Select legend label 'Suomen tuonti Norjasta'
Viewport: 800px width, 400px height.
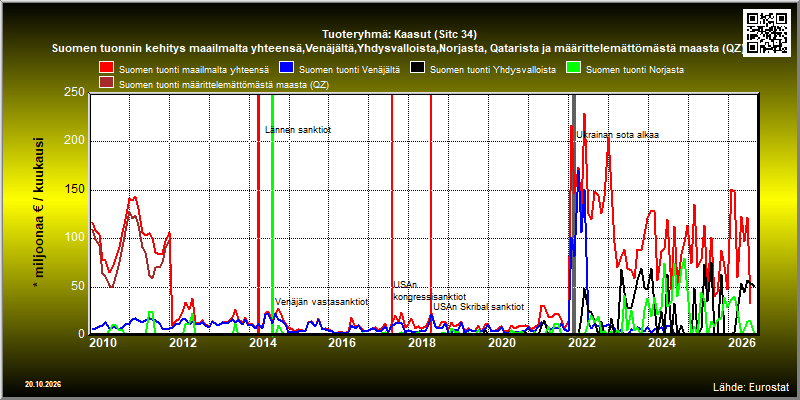[635, 69]
